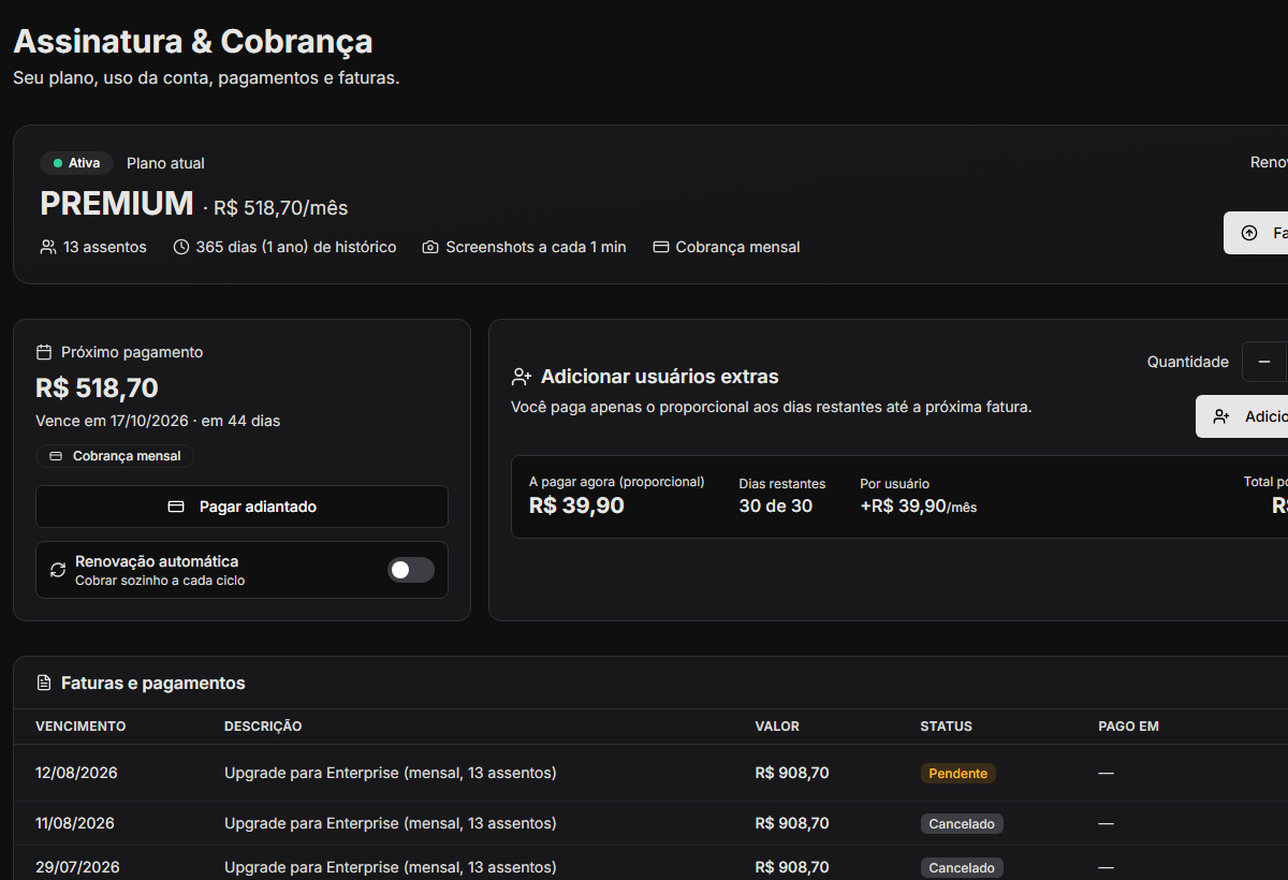Image resolution: width=1288 pixels, height=880 pixels.
Task: Click the "Faturas e pagamentos" section heading
Action: [153, 683]
